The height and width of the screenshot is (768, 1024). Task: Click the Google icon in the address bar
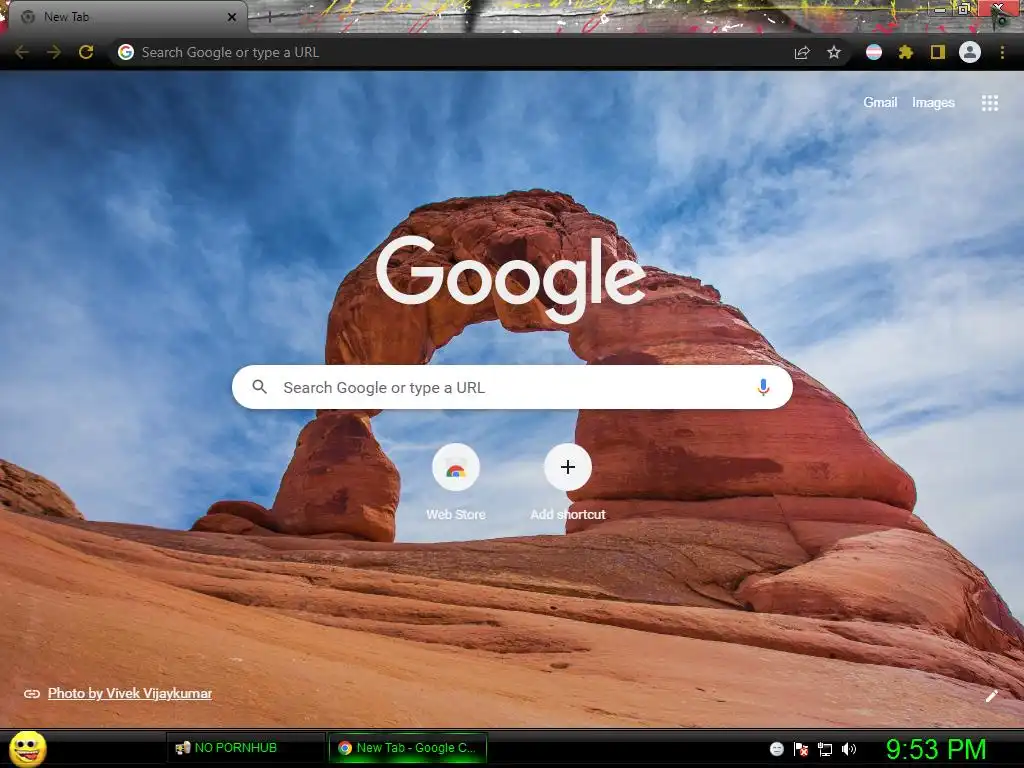point(126,52)
